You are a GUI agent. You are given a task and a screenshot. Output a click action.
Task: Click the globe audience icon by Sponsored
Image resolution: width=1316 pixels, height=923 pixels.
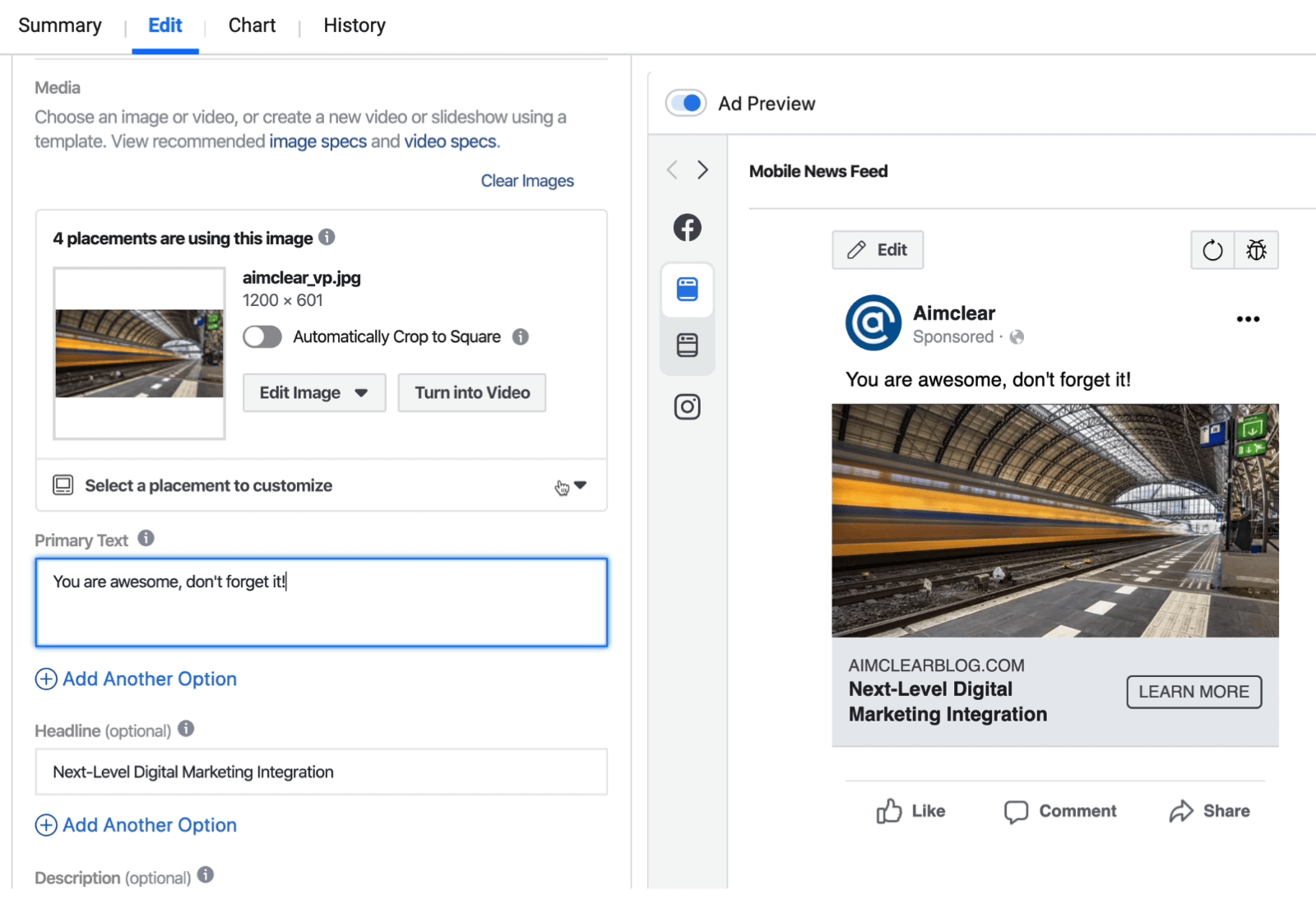coord(1017,337)
